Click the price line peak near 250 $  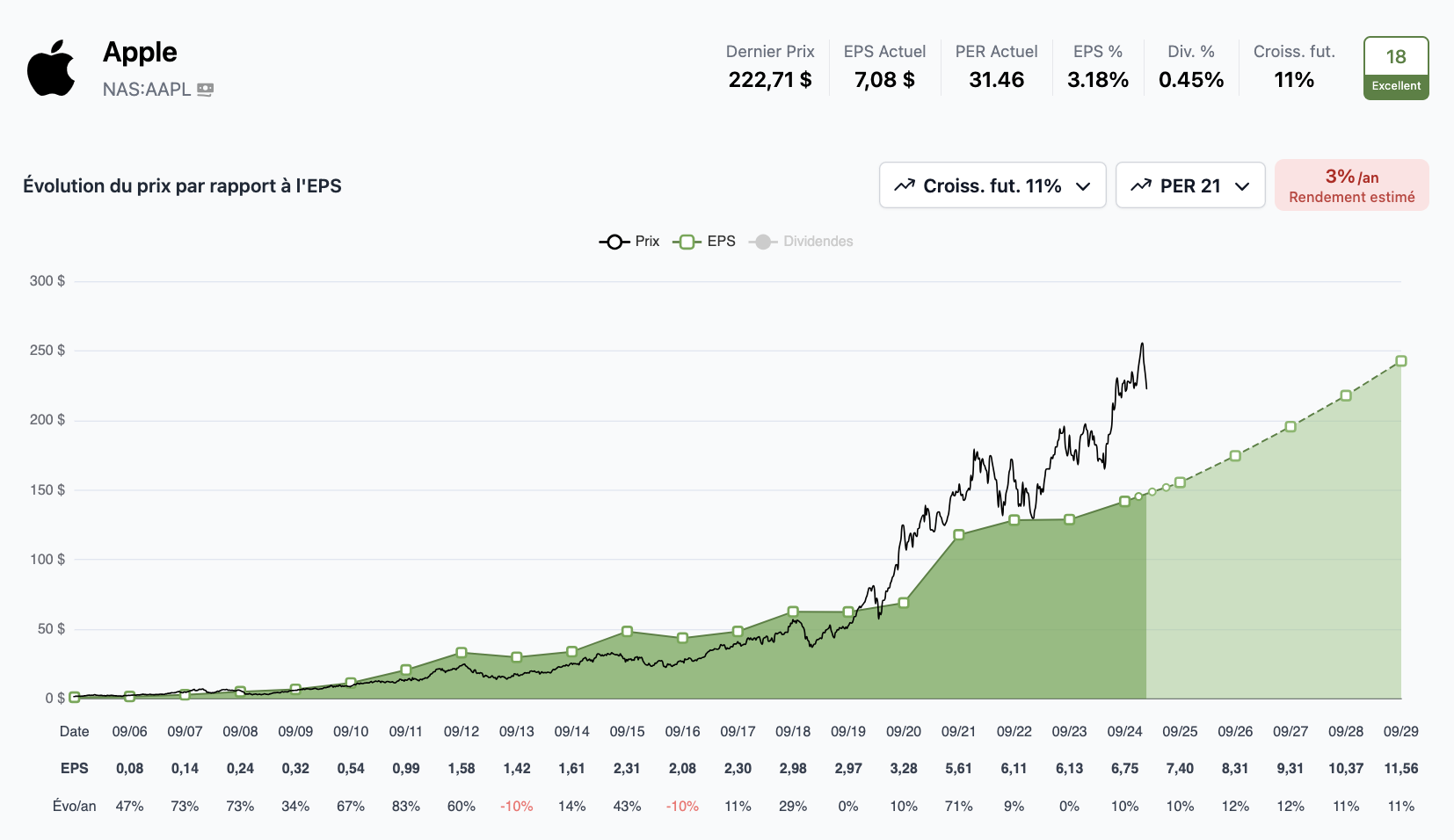pyautogui.click(x=1142, y=344)
